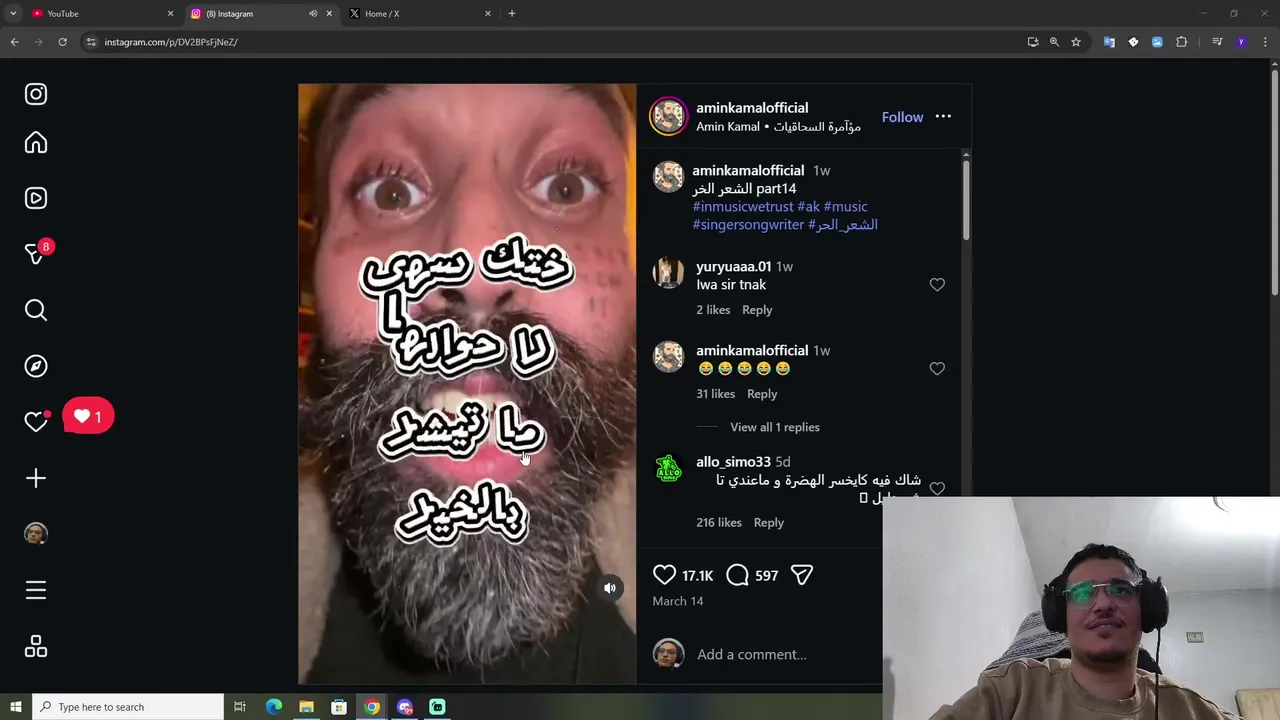This screenshot has height=720, width=1280.
Task: Open aminkamalofficial profile from post header
Action: point(752,108)
